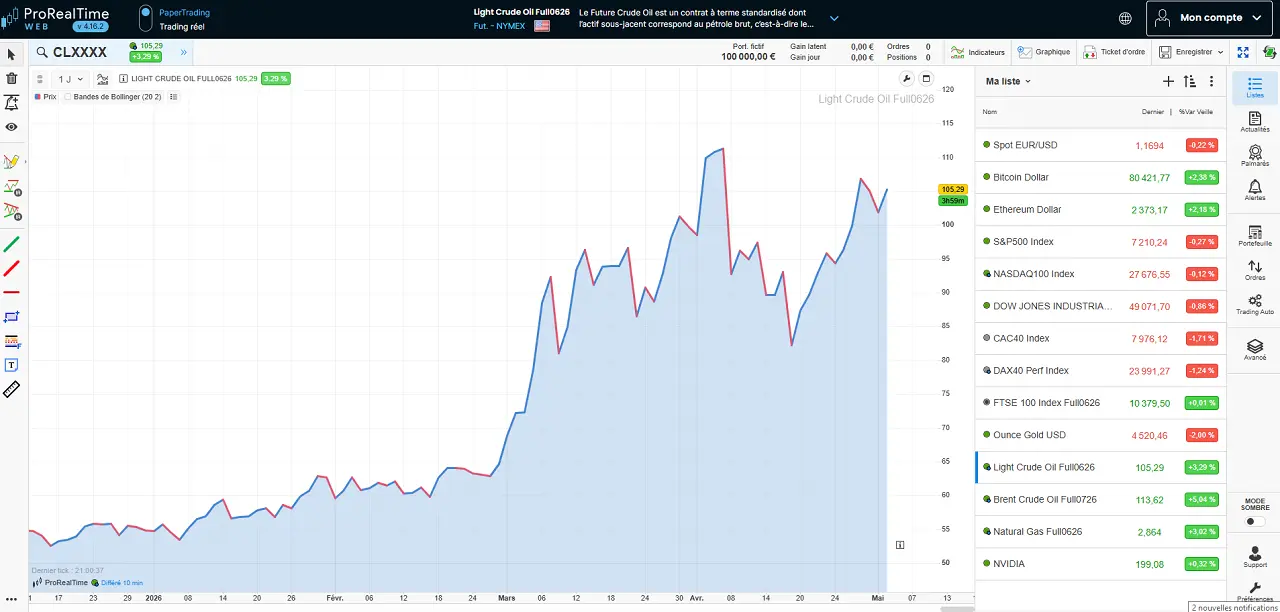Open the indicator list icon after Bollinger
1280x612 pixels.
[x=174, y=97]
